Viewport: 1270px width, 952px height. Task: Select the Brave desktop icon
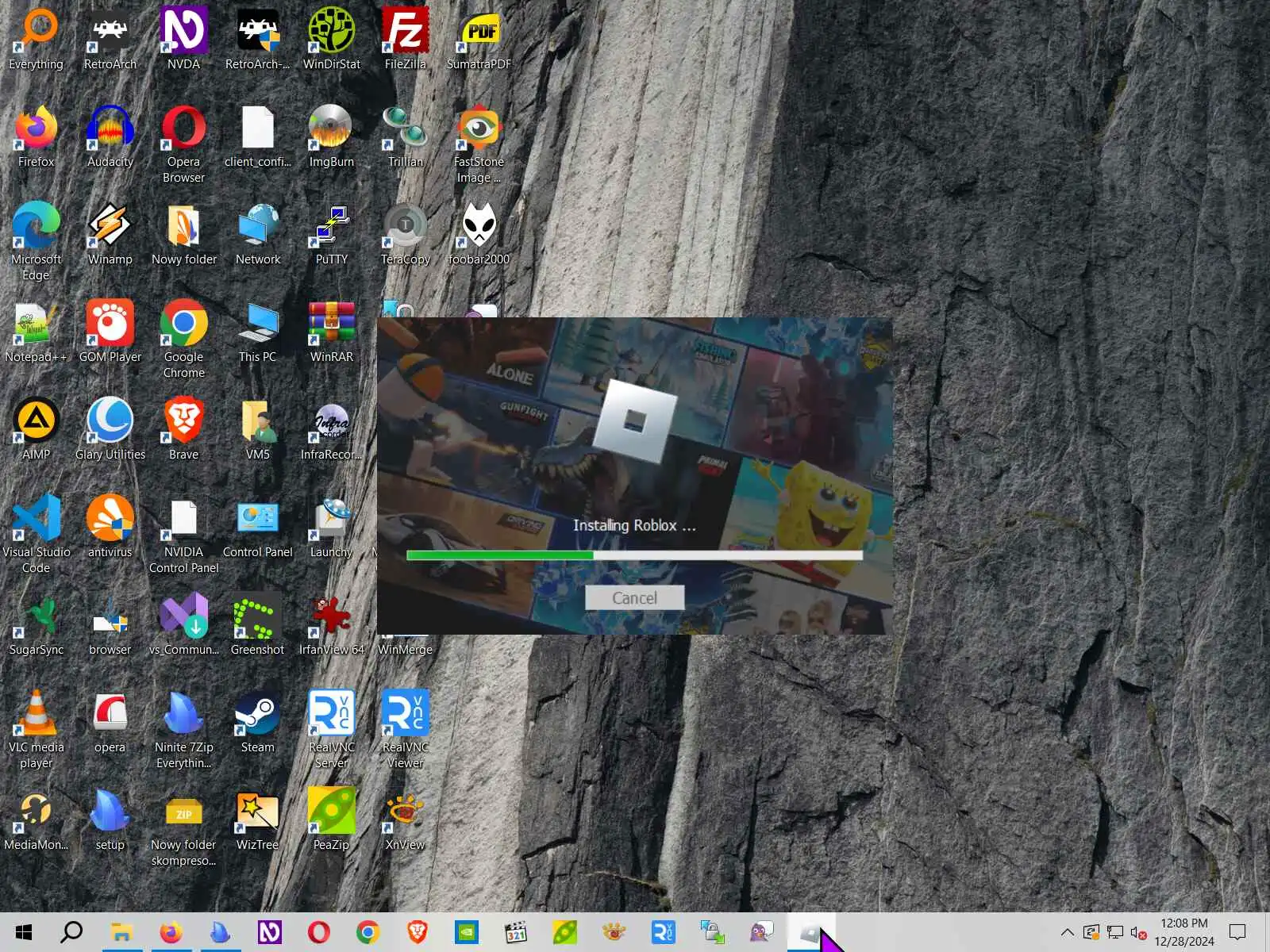183,429
